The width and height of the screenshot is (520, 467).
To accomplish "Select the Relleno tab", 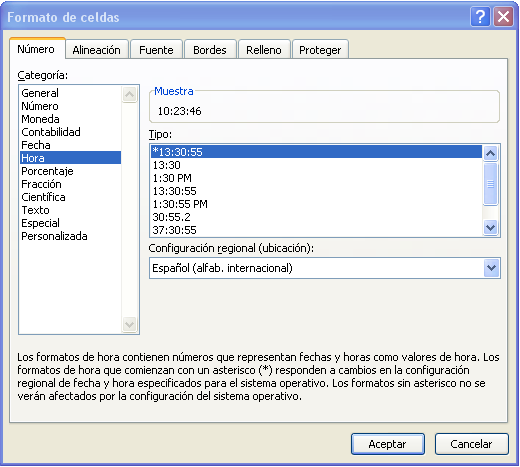I will pos(264,50).
